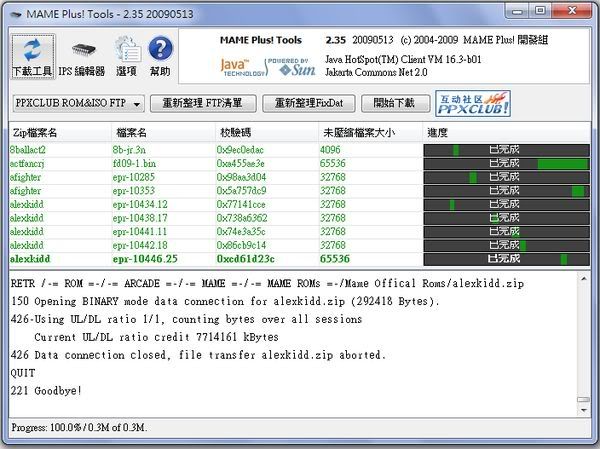
Task: Click checksum 0x9ec0edac
Action: coord(240,150)
